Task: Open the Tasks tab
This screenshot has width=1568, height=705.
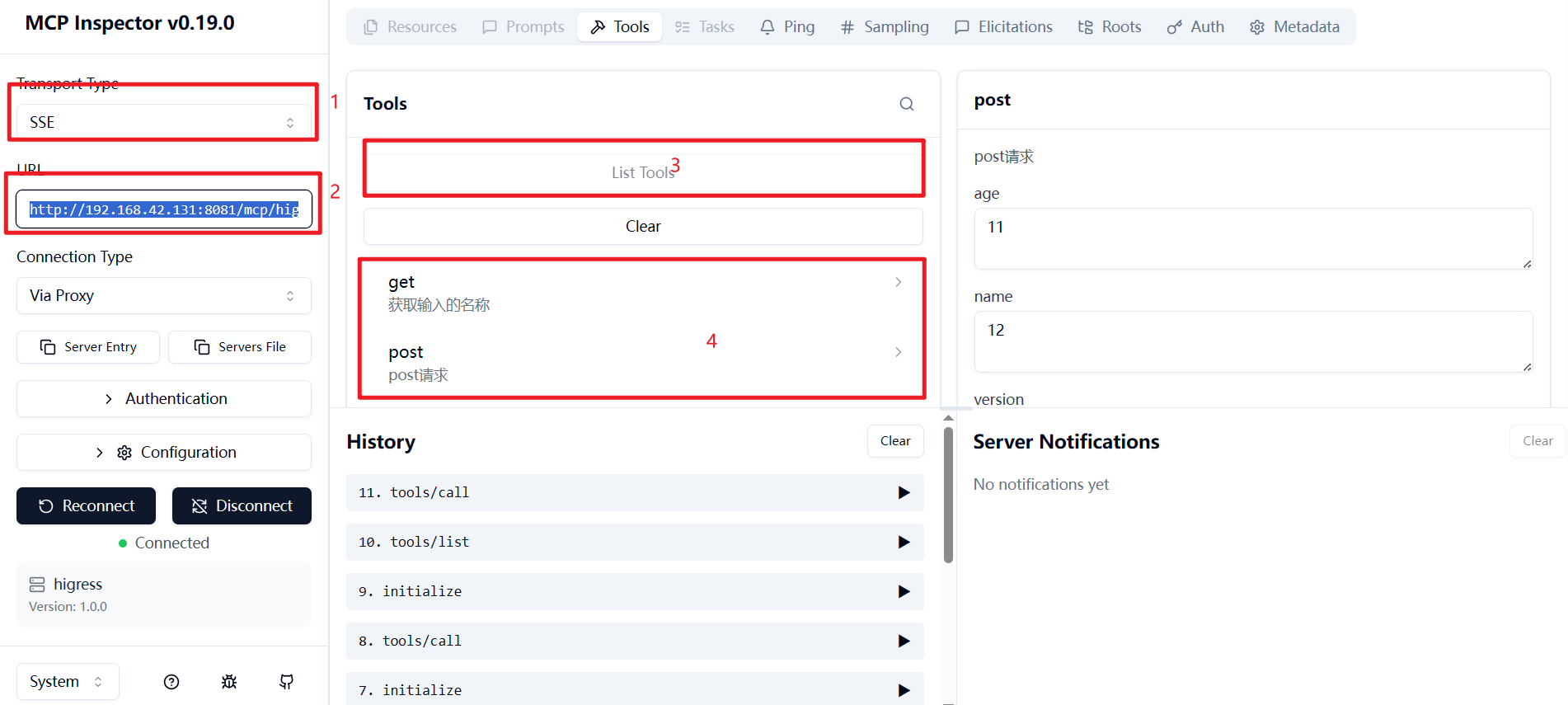Action: pos(705,27)
